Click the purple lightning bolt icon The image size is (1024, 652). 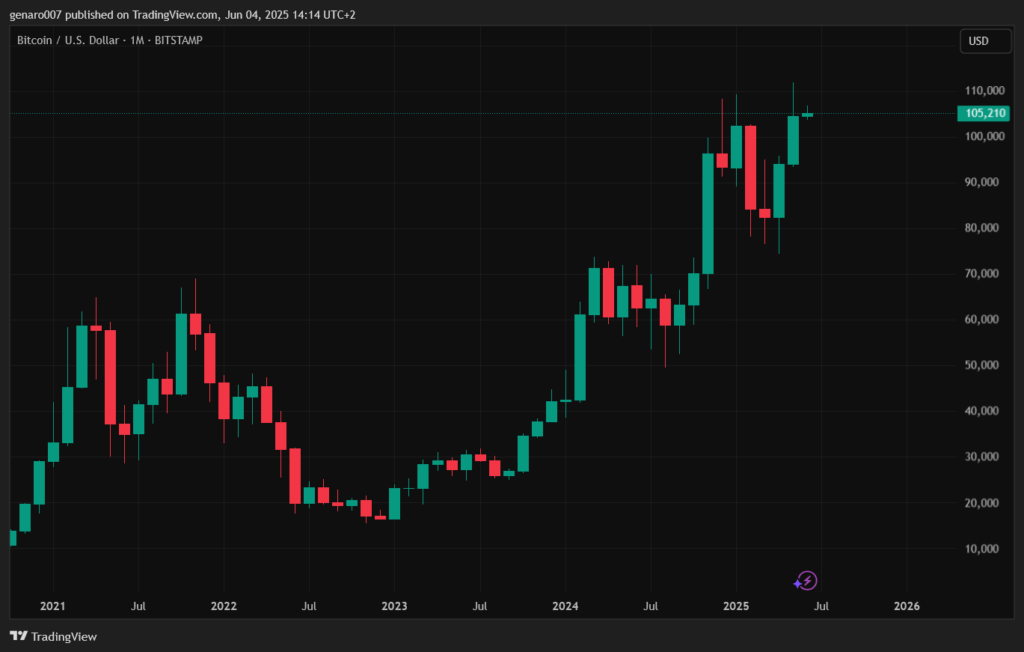806,580
